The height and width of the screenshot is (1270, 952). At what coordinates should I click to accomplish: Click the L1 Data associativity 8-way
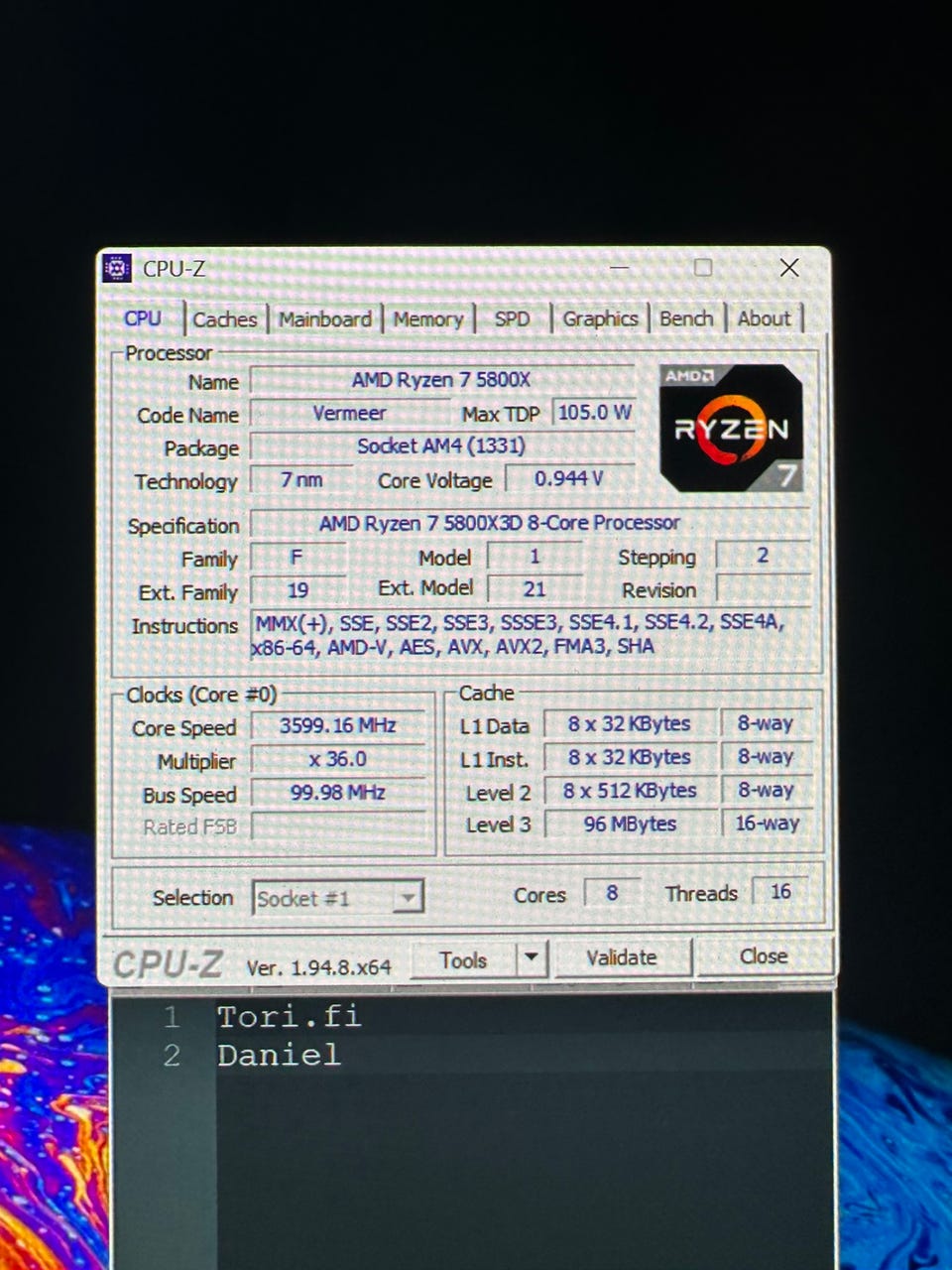click(767, 722)
